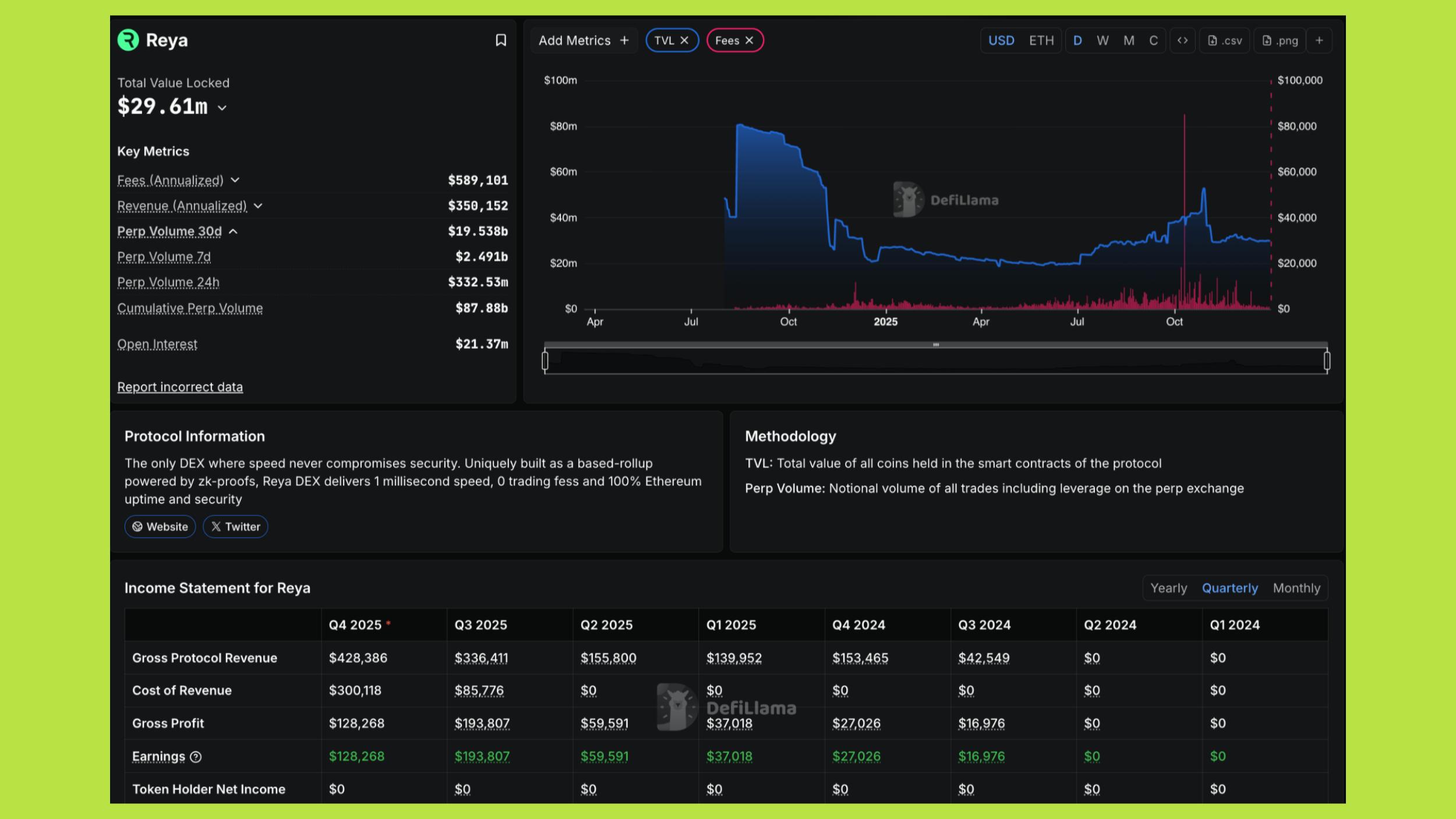Remove the Fees metric chip
The image size is (1456, 819).
tap(750, 40)
